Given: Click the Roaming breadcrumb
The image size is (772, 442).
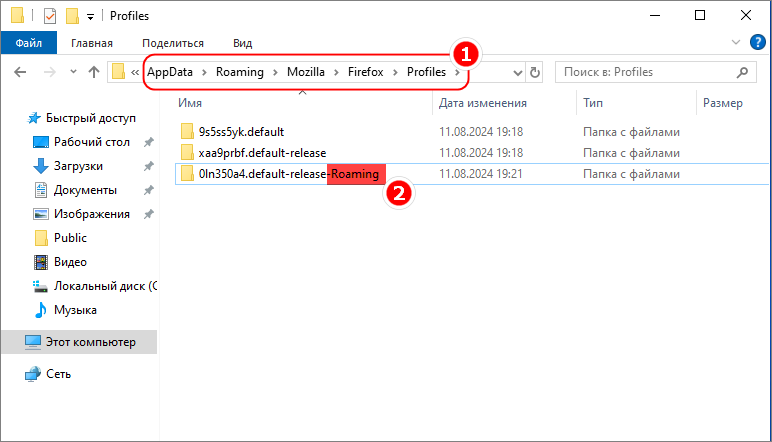Looking at the screenshot, I should click(x=240, y=72).
